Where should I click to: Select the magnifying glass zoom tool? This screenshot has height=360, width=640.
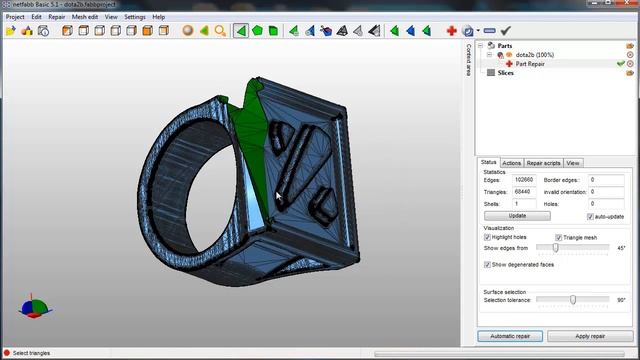[x=220, y=31]
